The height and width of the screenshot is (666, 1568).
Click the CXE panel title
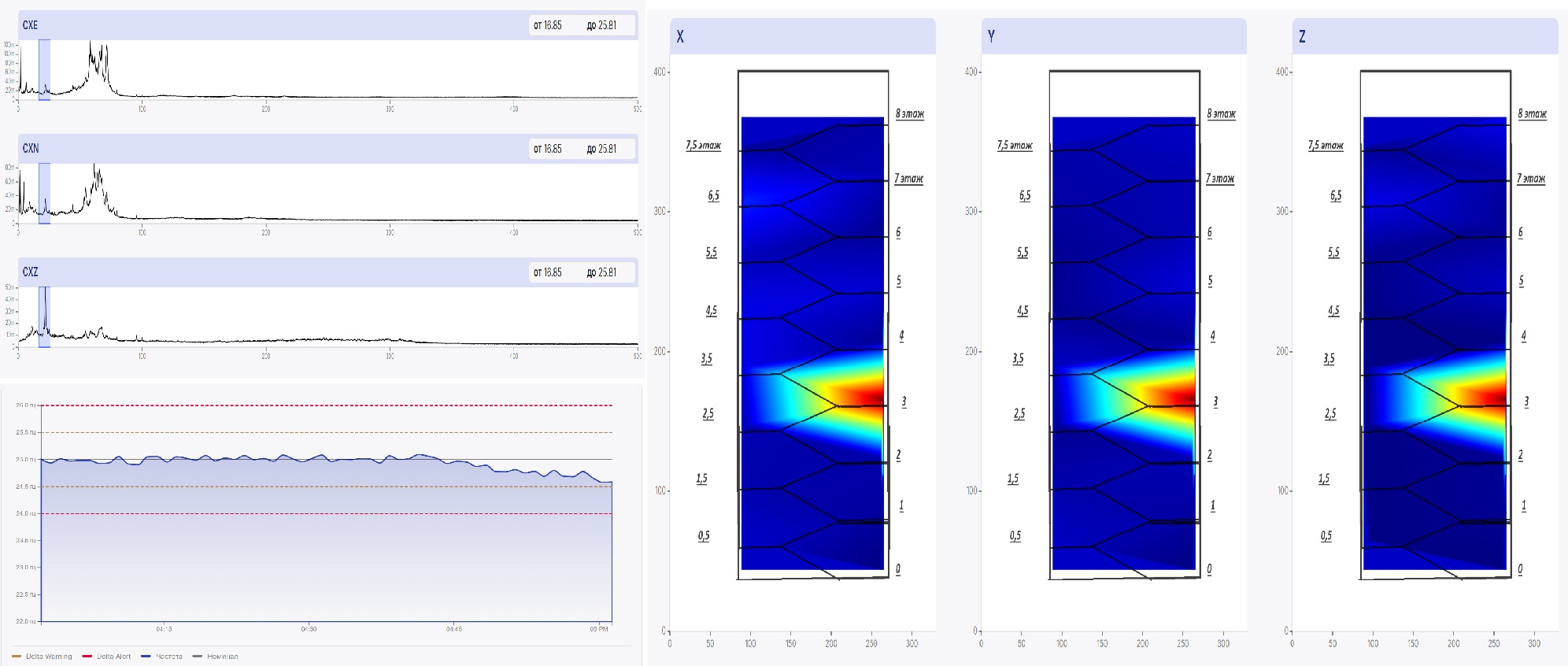click(30, 25)
